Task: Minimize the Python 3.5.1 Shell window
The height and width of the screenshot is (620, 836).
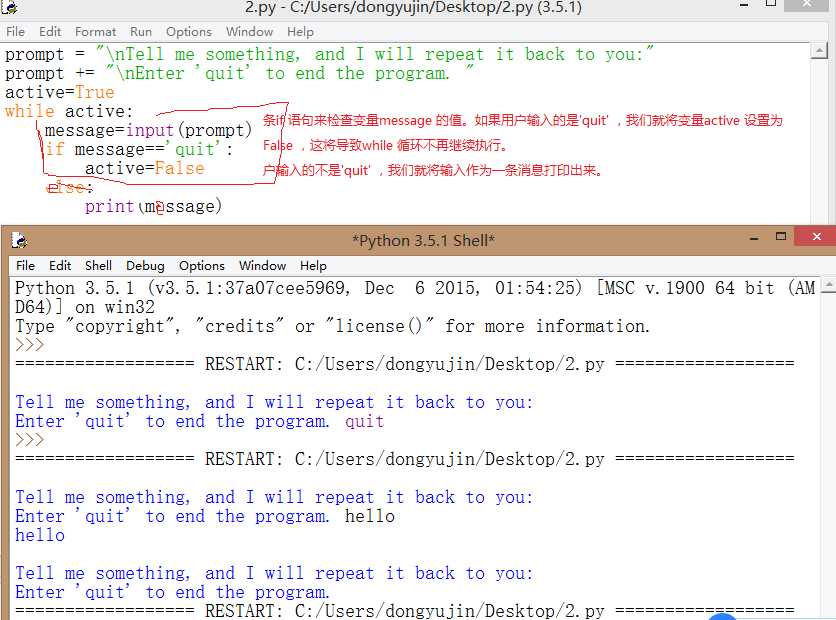Action: click(x=754, y=238)
